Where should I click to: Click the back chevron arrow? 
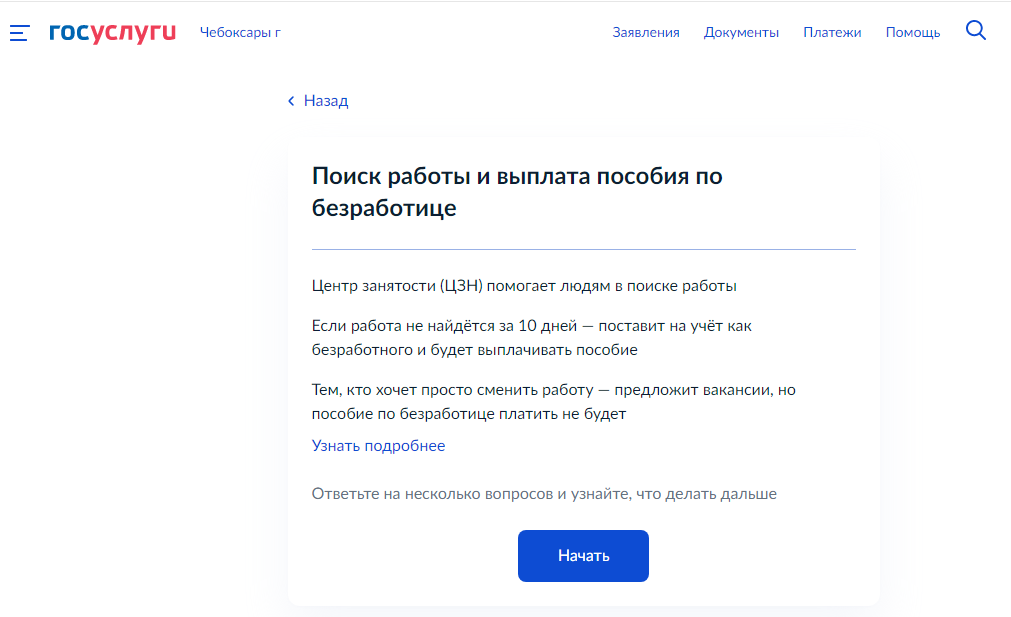(291, 101)
